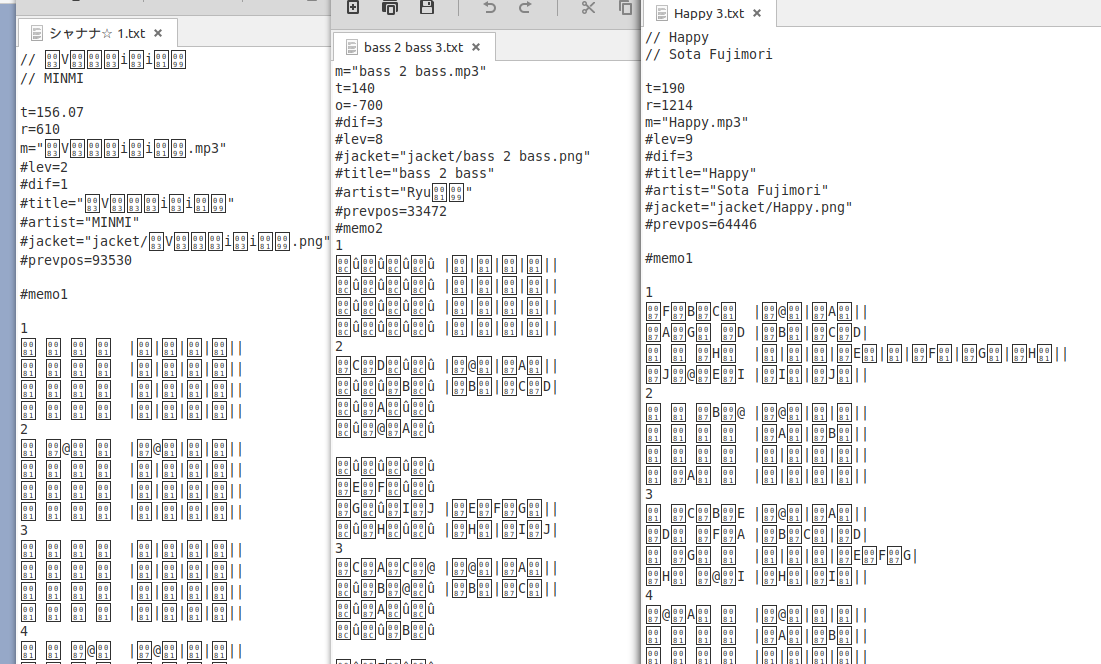
Task: Click the New document toolbar icon
Action: coord(353,8)
